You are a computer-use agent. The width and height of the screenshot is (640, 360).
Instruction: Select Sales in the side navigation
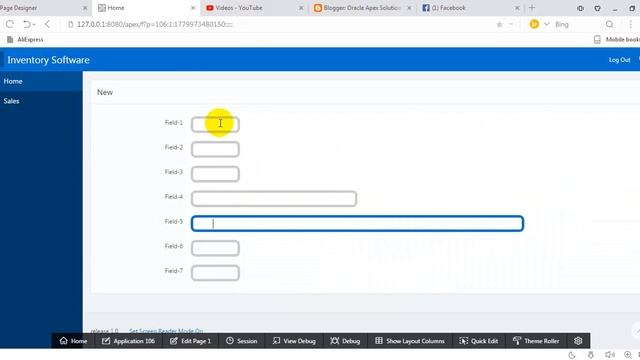point(41,101)
